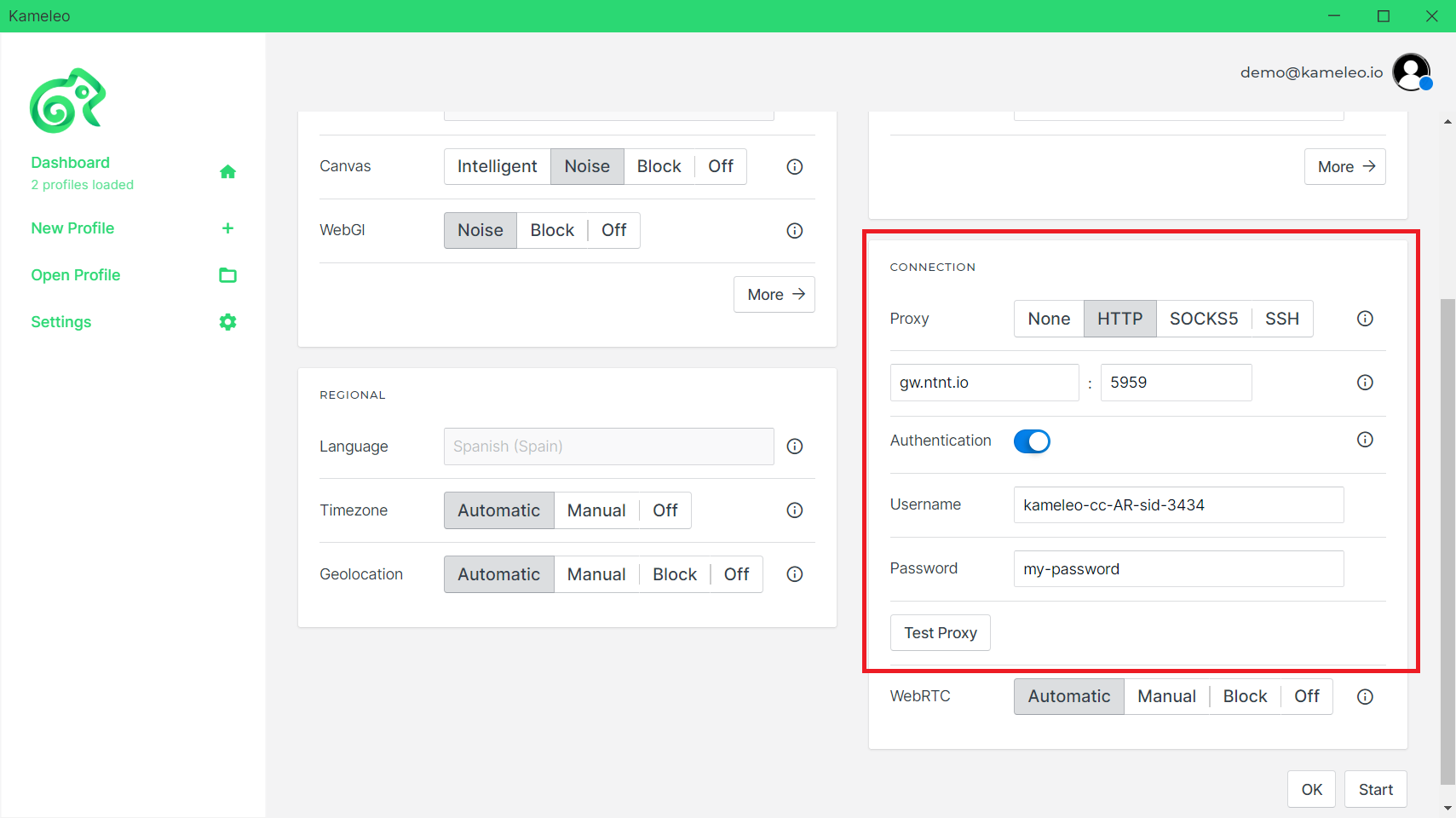Show info for the WebGl setting
This screenshot has width=1456, height=818.
click(x=795, y=231)
